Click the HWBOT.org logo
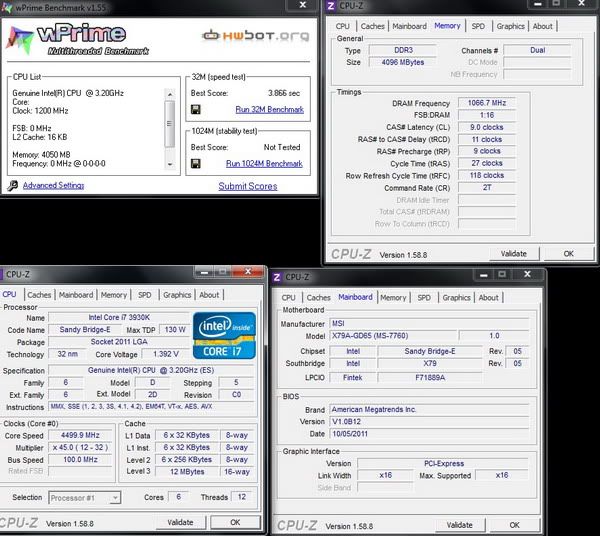 pyautogui.click(x=255, y=36)
